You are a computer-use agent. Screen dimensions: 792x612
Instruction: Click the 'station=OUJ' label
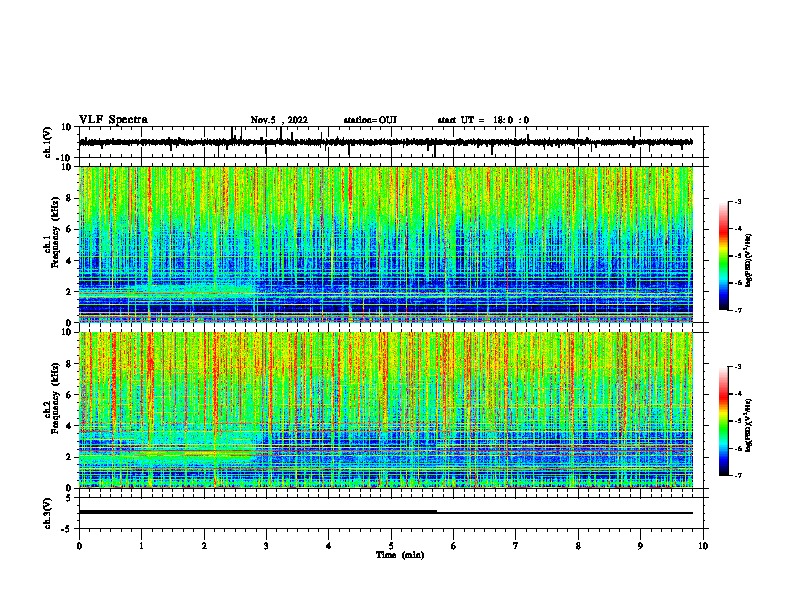click(x=370, y=120)
